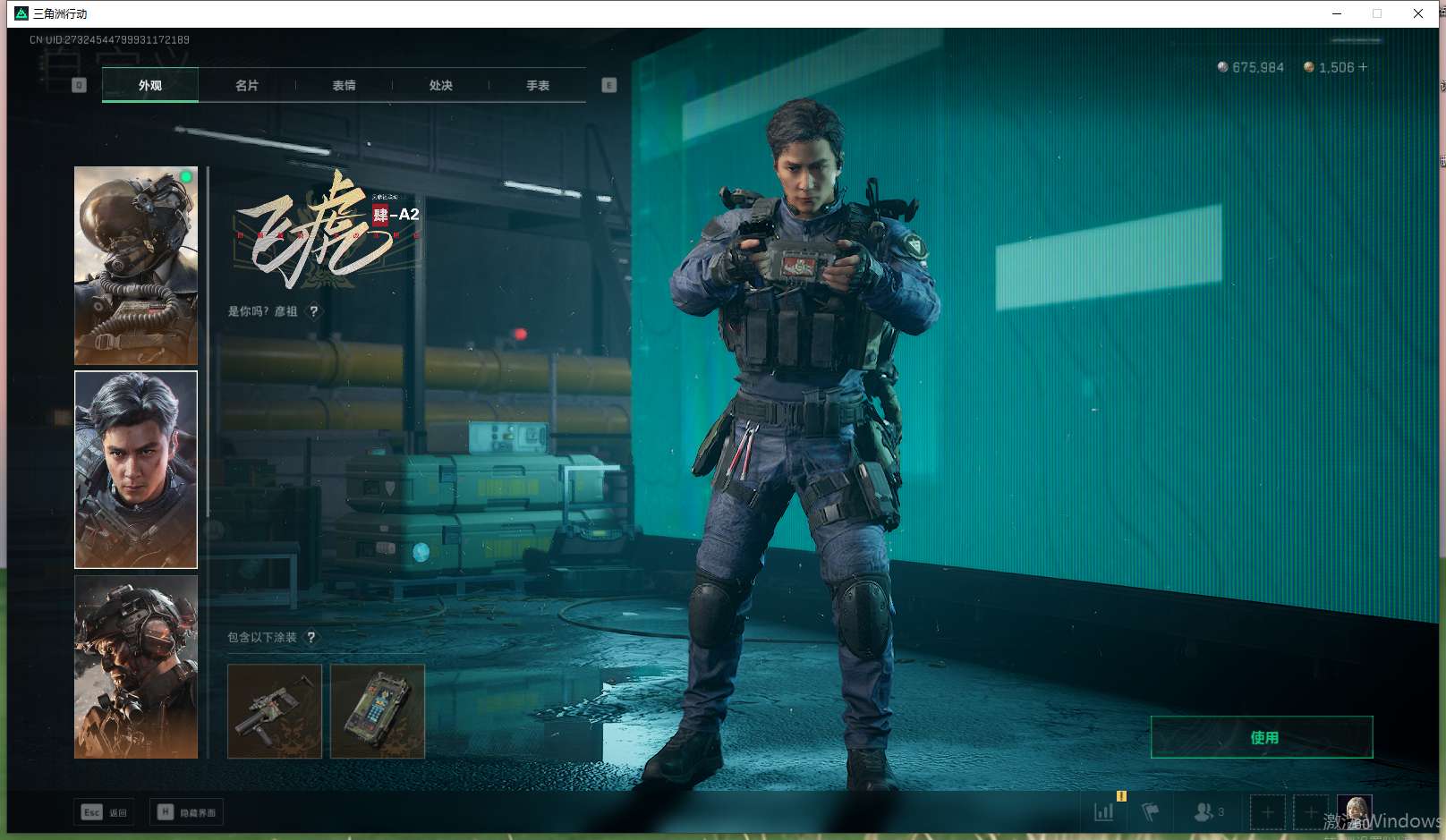The image size is (1446, 840).
Task: Open the included weapon paint thumbnail
Action: tap(275, 711)
